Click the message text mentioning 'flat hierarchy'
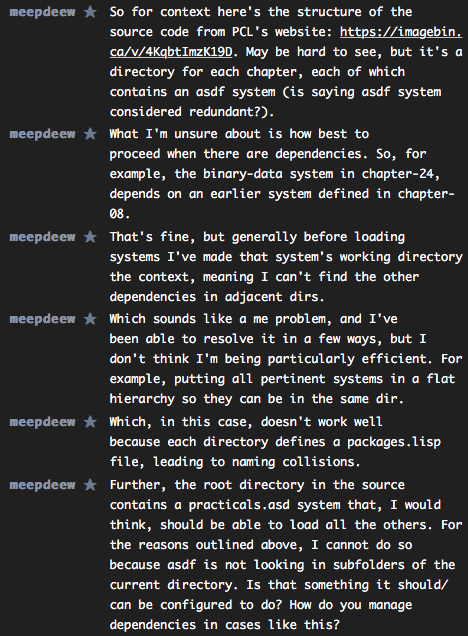Image resolution: width=468 pixels, height=636 pixels. [x=286, y=359]
